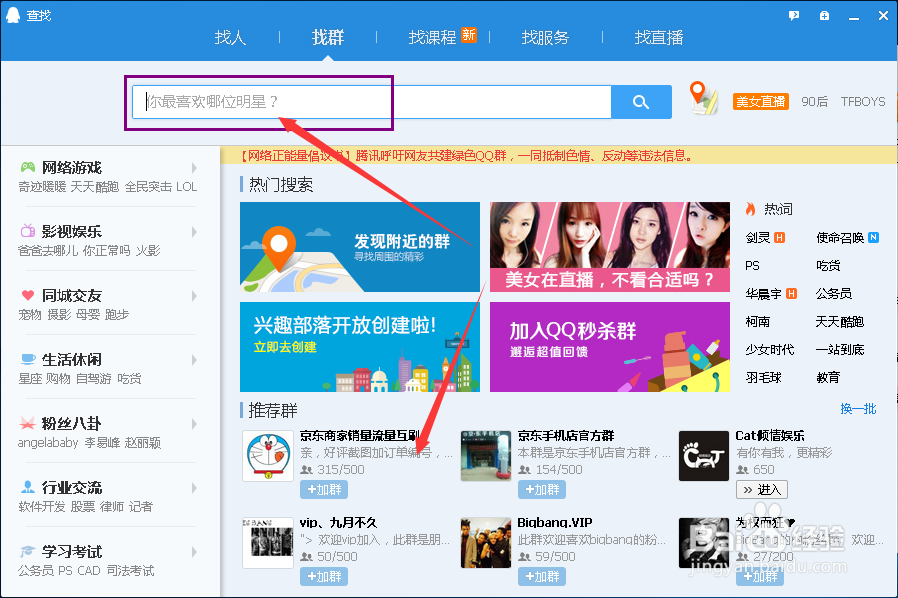This screenshot has height=598, width=898.
Task: Expand the 行业交流 category arrow
Action: point(194,489)
